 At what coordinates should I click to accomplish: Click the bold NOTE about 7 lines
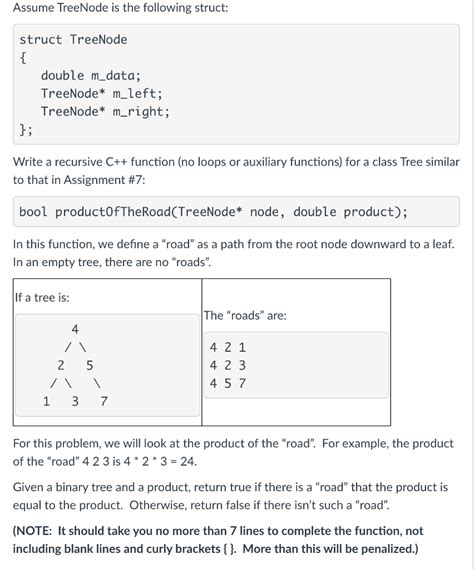[x=218, y=540]
